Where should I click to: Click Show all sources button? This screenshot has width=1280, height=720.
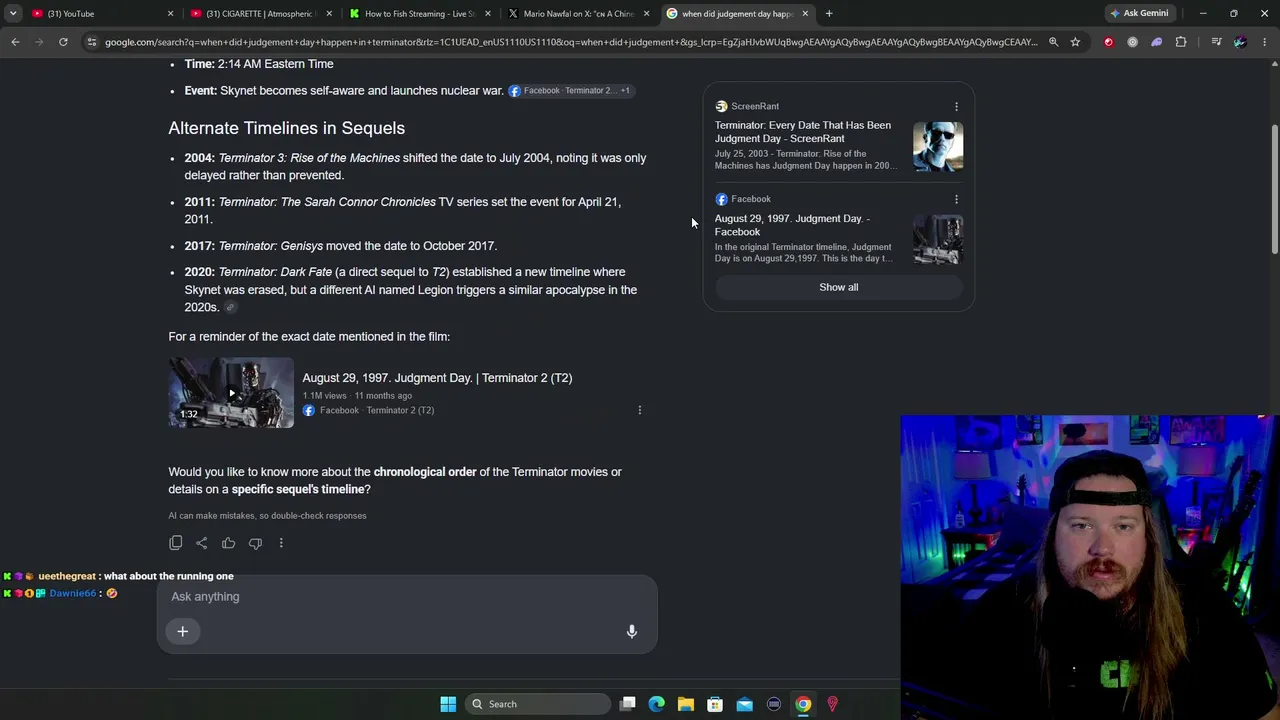839,288
